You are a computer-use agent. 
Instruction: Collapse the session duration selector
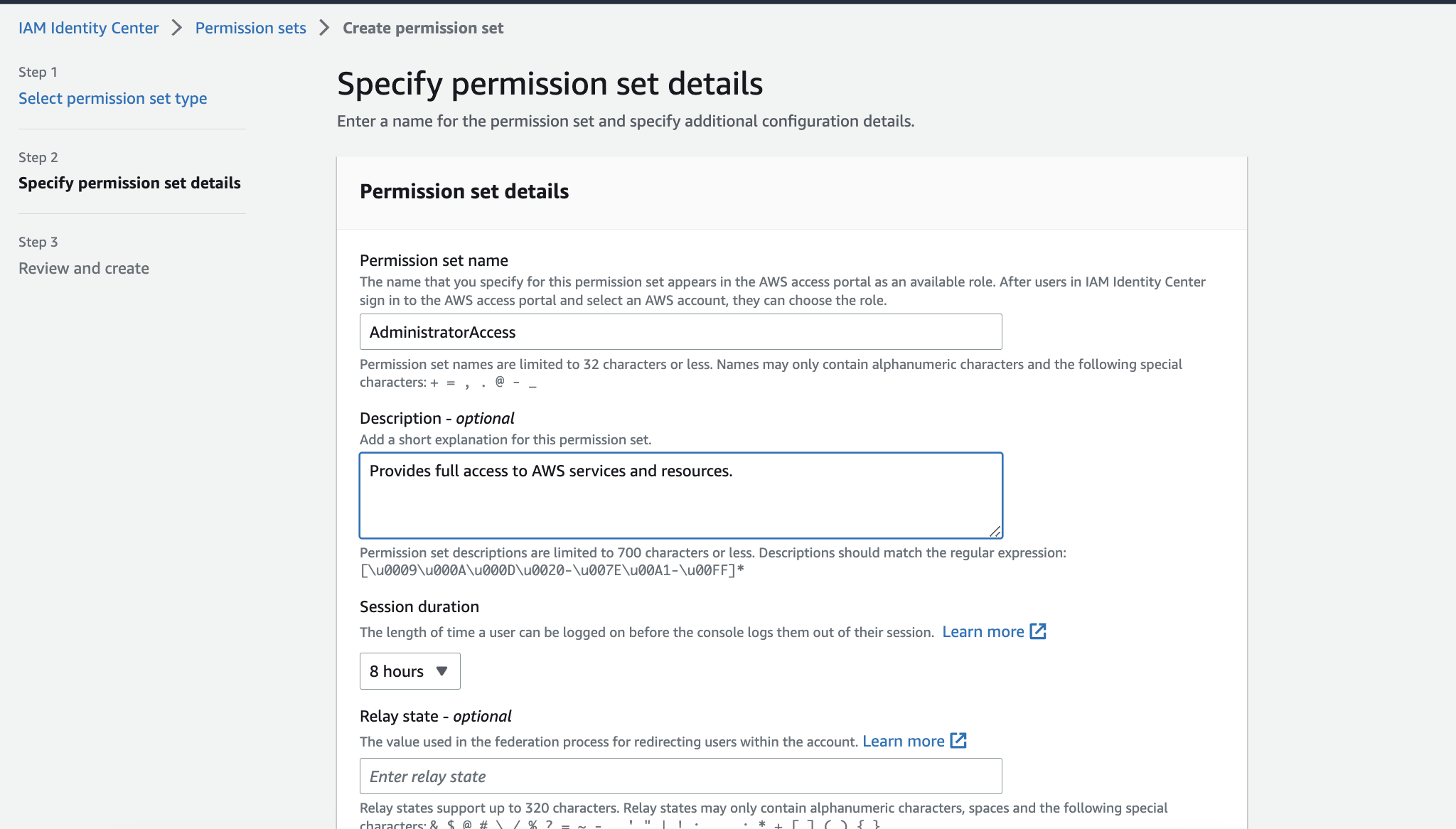tap(409, 670)
